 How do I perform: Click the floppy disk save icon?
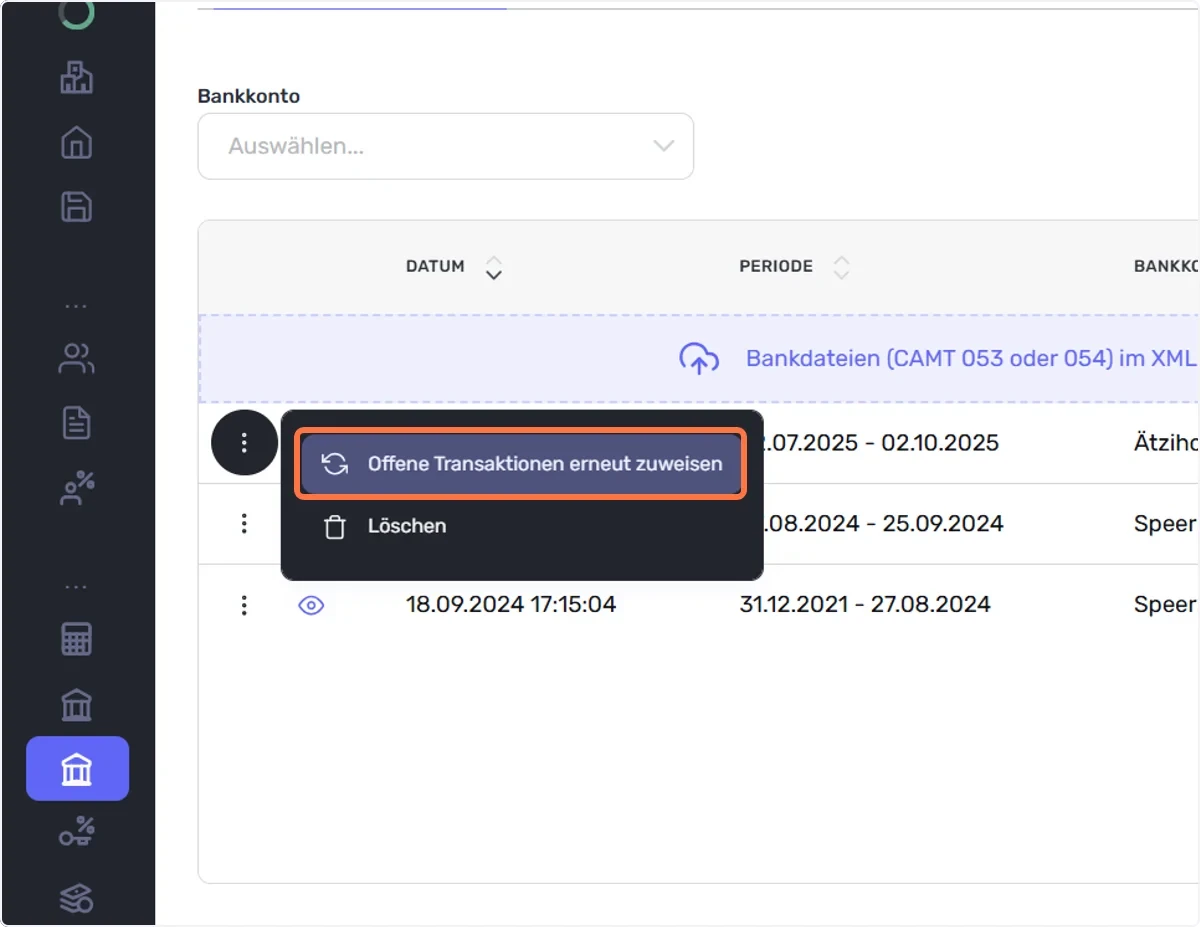pos(77,207)
